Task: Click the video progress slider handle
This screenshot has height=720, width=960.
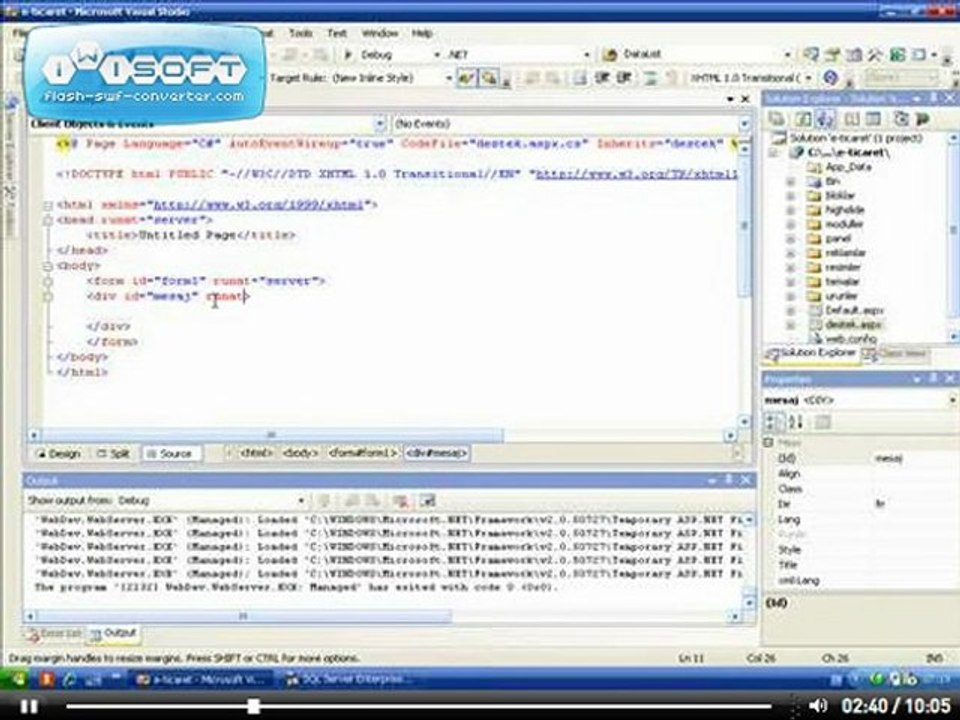Action: 253,706
